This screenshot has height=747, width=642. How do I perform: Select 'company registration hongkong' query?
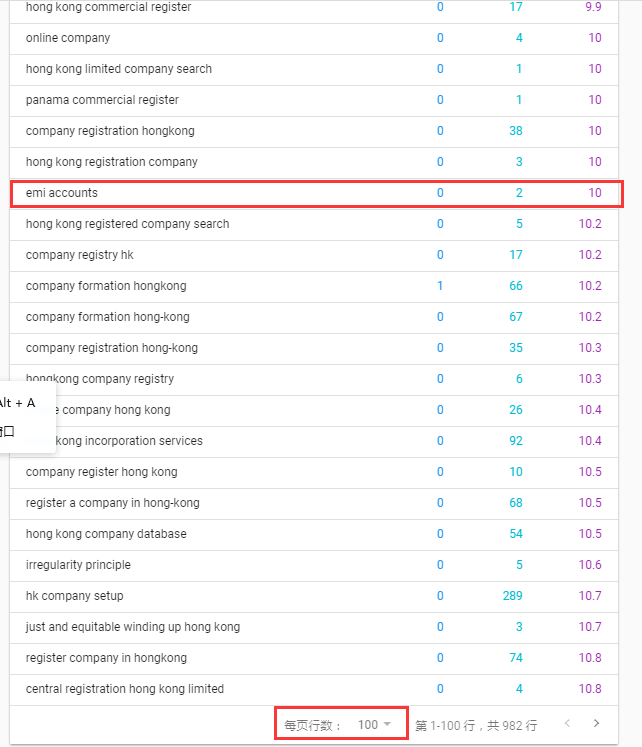tap(110, 131)
